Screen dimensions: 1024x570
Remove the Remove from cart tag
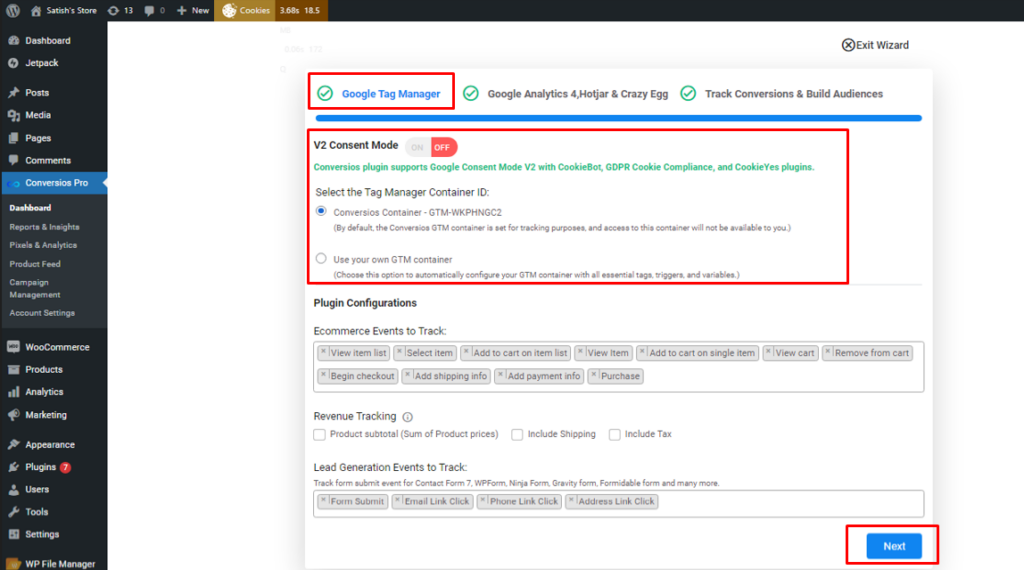827,352
